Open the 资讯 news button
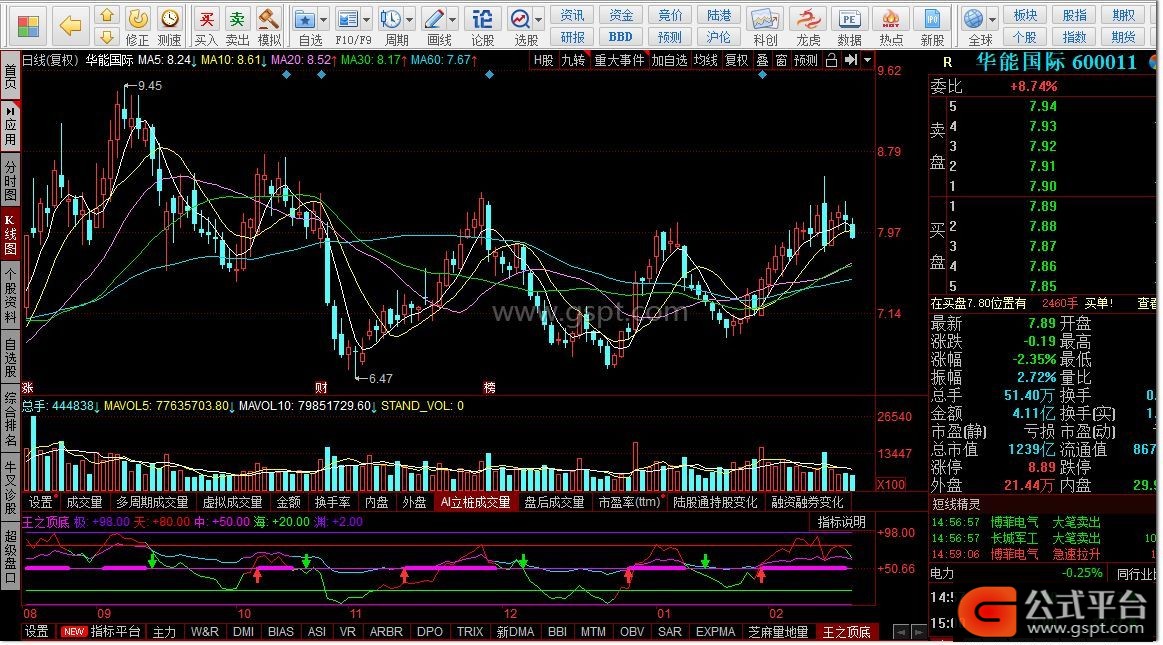 tap(573, 15)
